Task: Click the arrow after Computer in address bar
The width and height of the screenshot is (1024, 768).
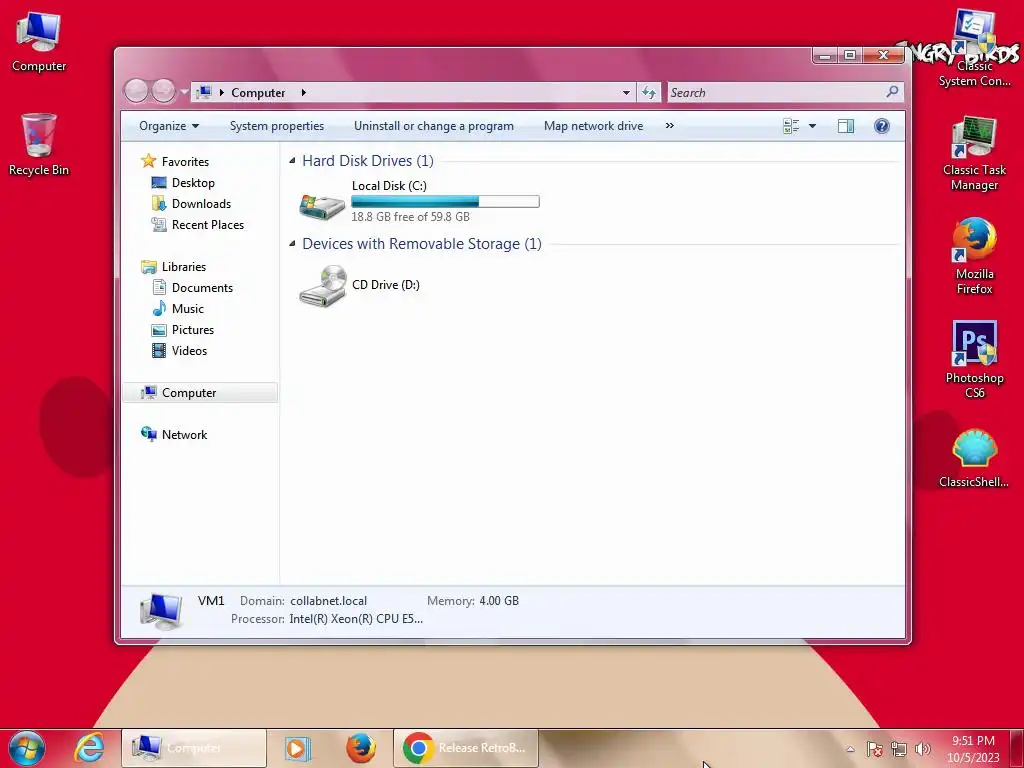Action: click(x=304, y=93)
